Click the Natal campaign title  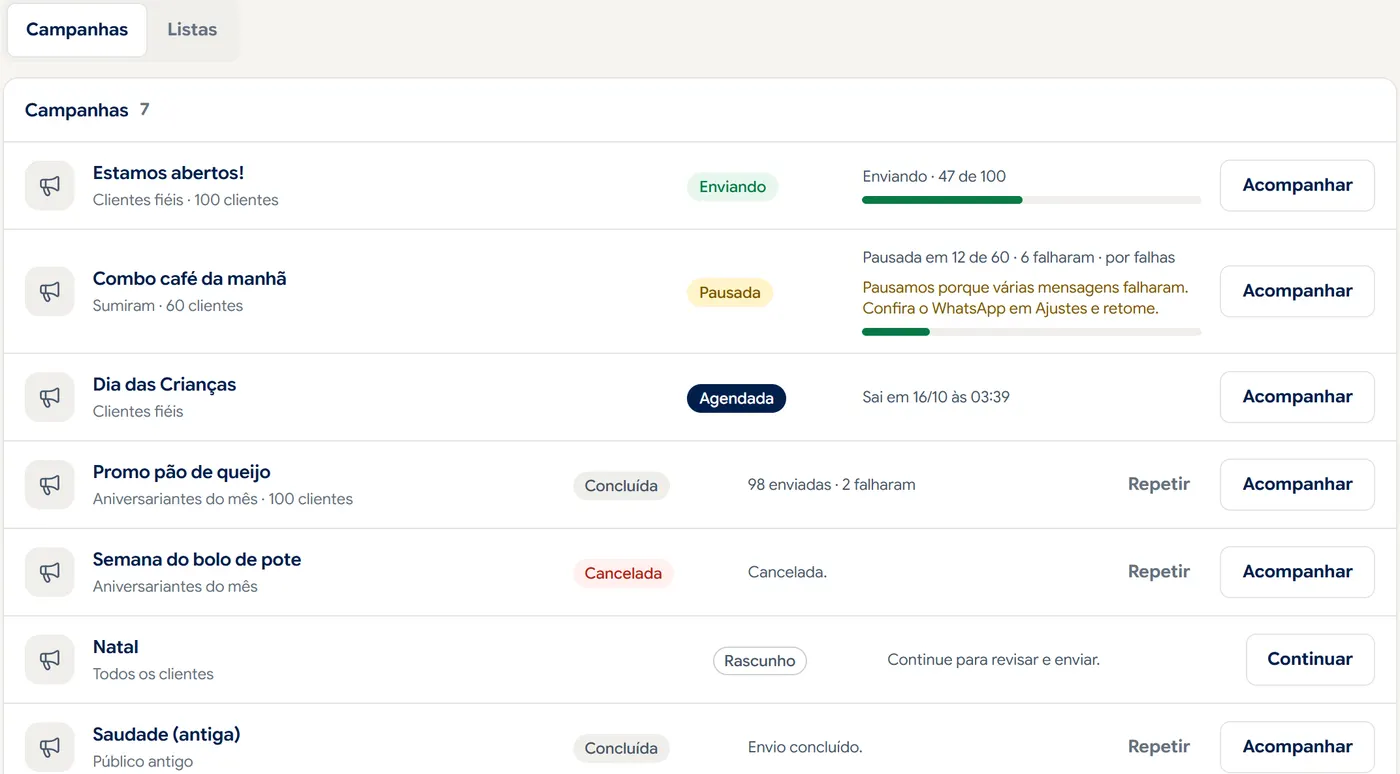(x=115, y=647)
